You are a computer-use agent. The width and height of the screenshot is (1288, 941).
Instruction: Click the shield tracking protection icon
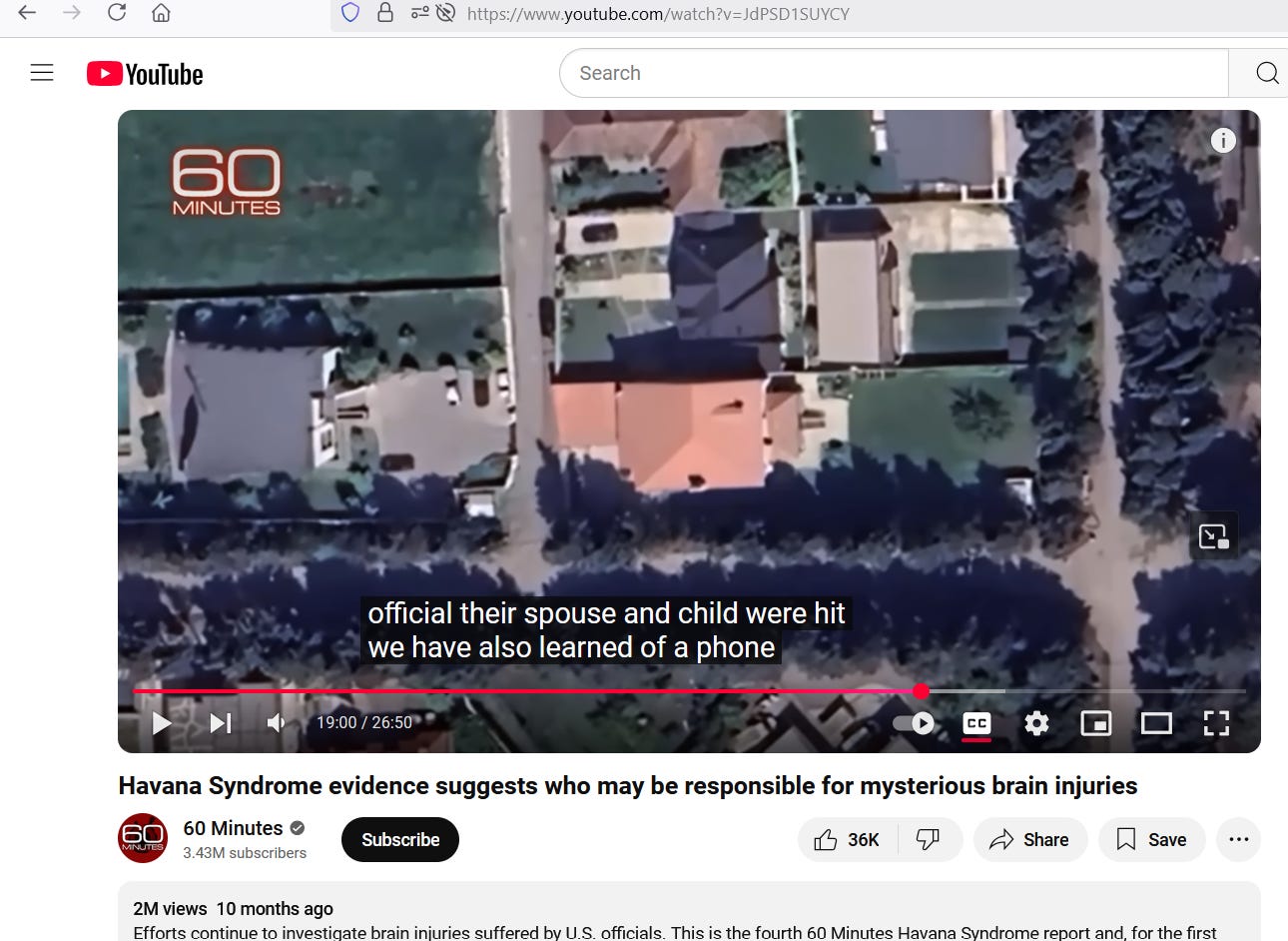pos(350,13)
